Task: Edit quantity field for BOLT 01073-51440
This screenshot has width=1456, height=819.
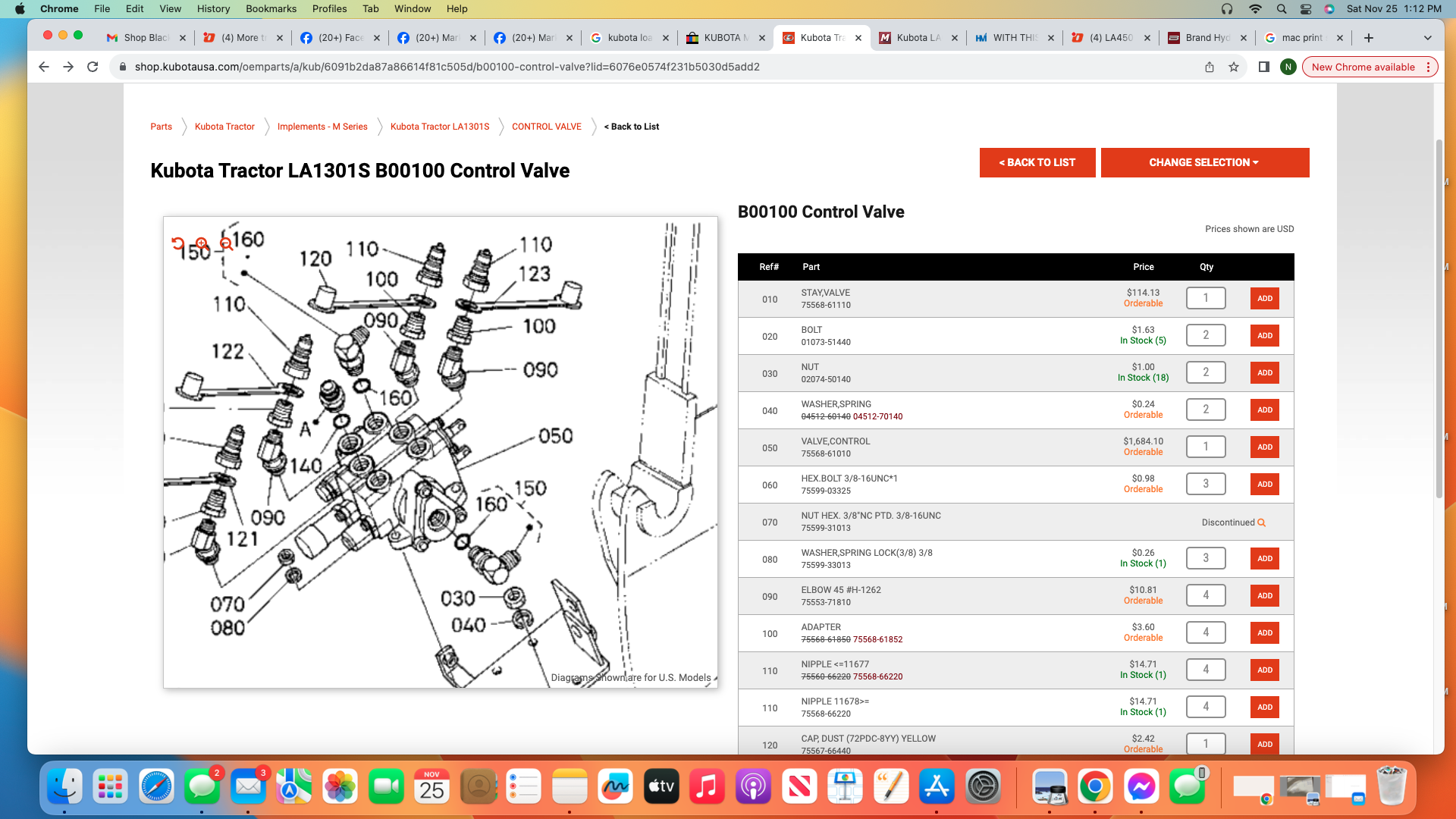Action: [1206, 335]
